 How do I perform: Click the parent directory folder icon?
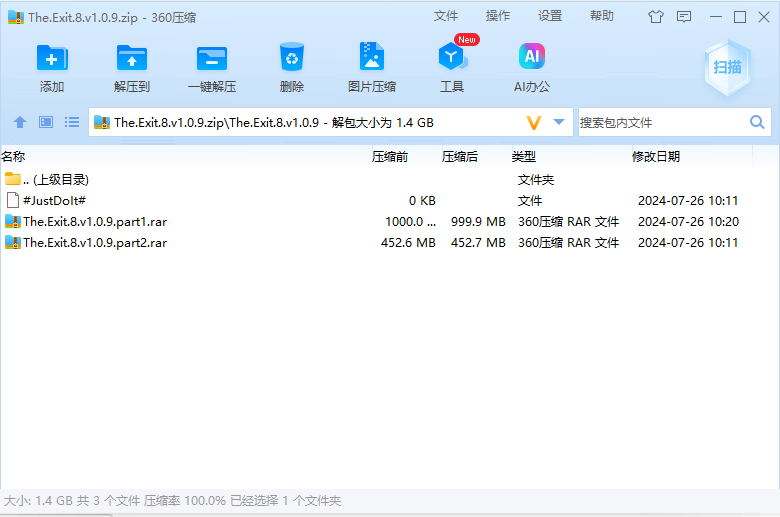coord(13,178)
